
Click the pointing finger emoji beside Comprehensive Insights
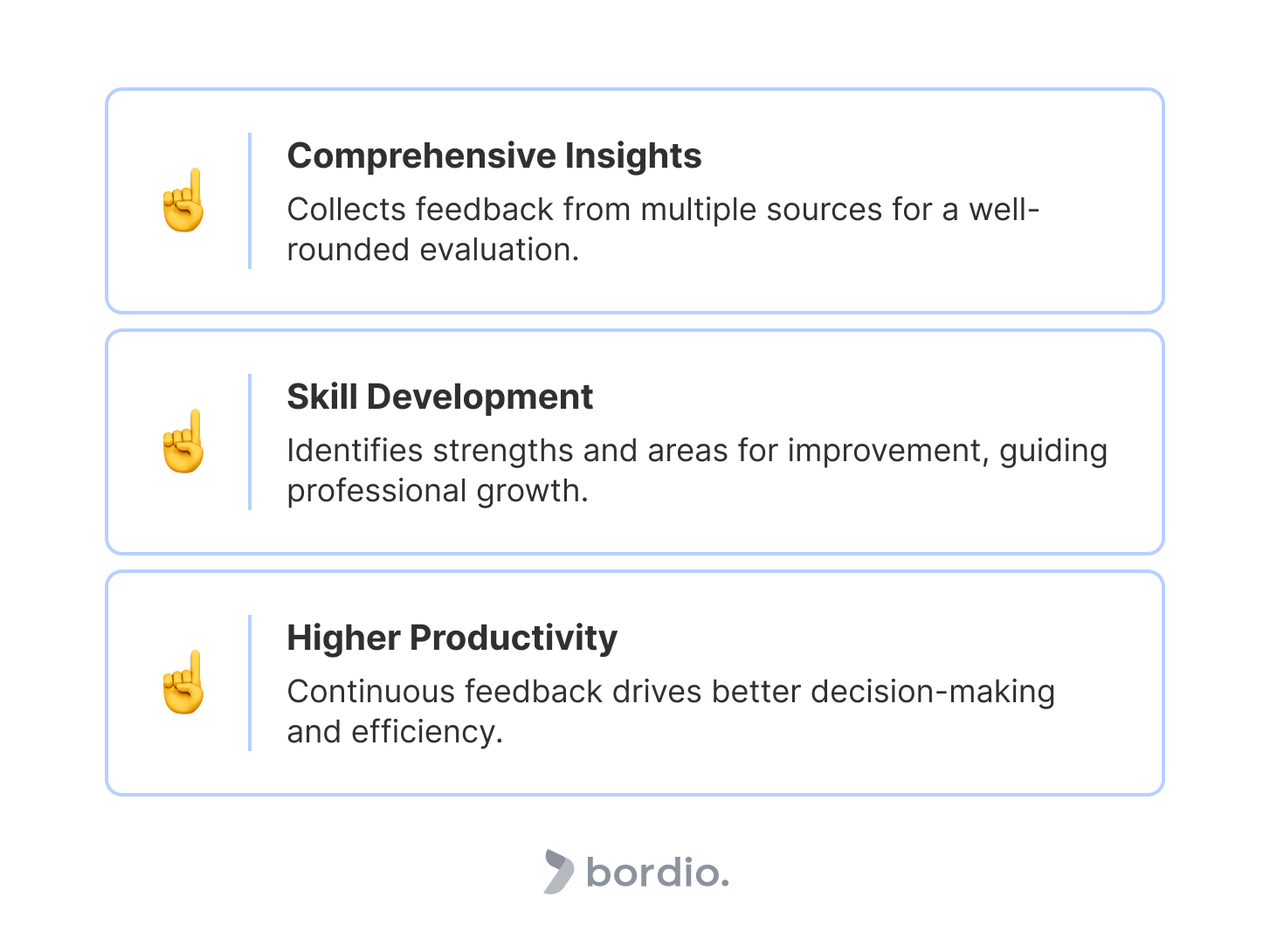pos(183,201)
